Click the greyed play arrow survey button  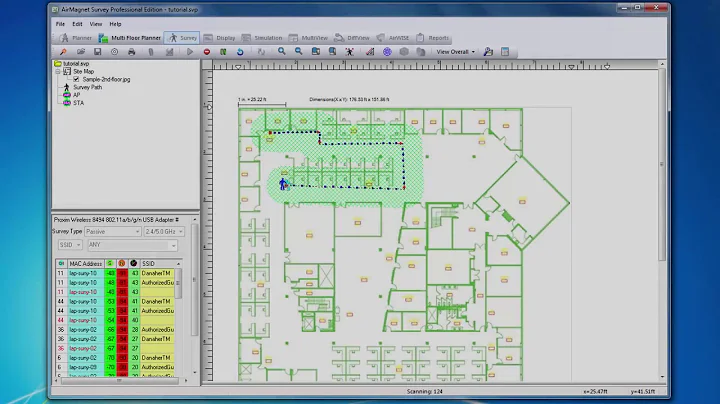click(x=190, y=52)
